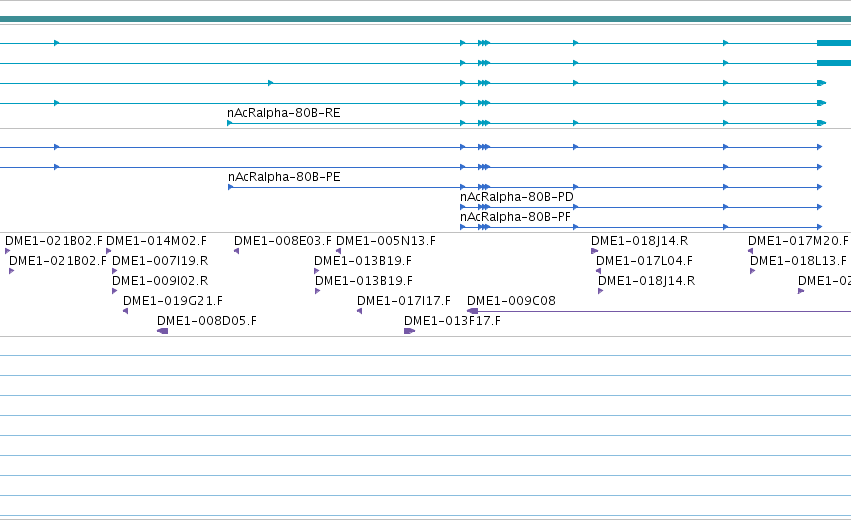Select the nAcRalpha-80B-PD transcript label
The height and width of the screenshot is (520, 851).
coord(517,197)
